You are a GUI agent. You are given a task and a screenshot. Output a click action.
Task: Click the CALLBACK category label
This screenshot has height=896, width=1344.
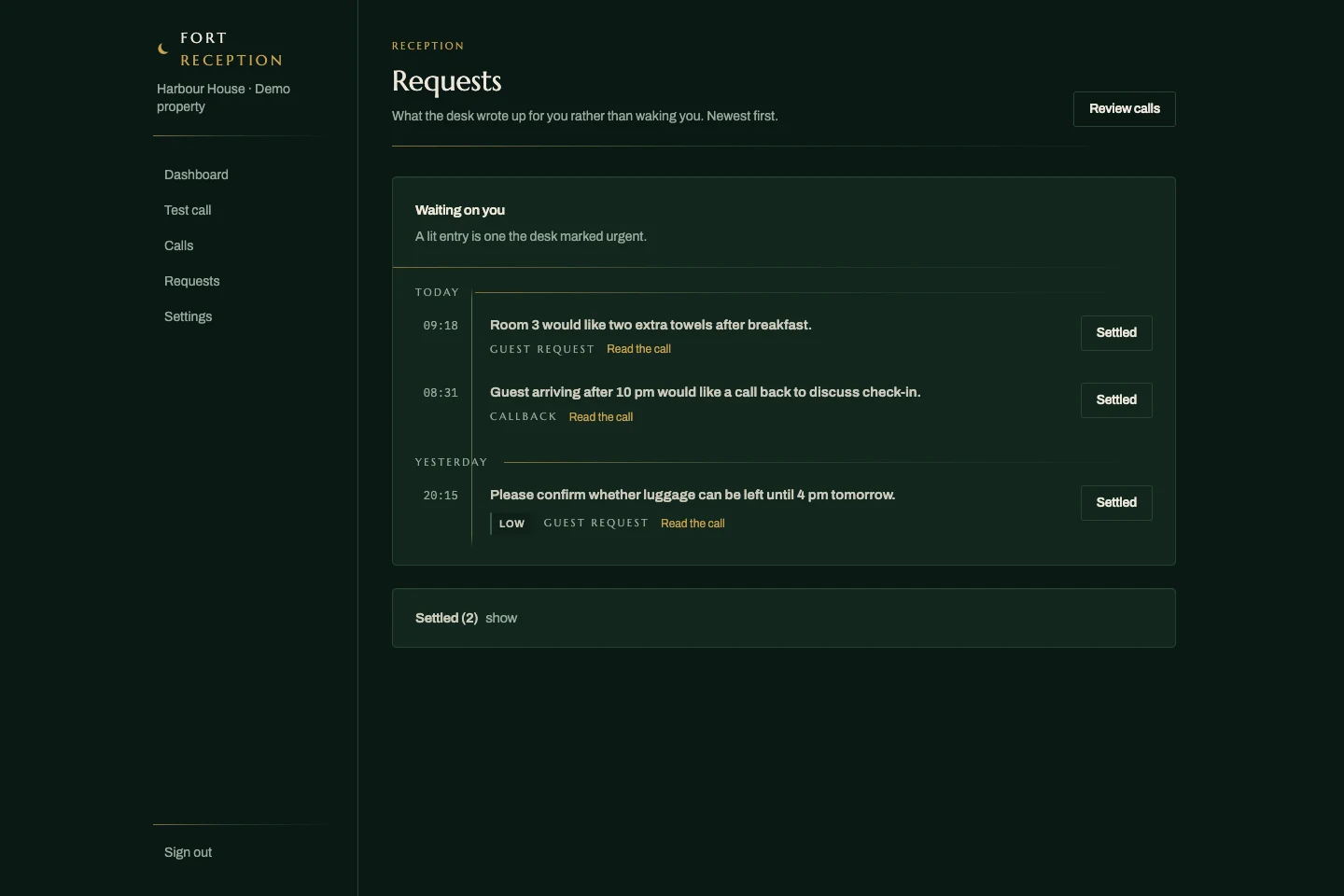(x=523, y=416)
